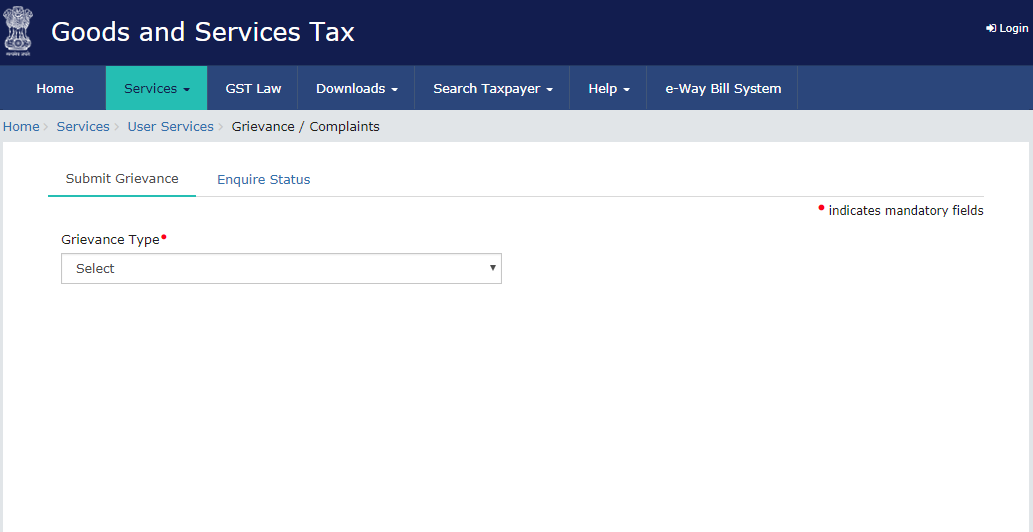The width and height of the screenshot is (1033, 532).
Task: Select the Submit Grievance tab
Action: [x=122, y=178]
